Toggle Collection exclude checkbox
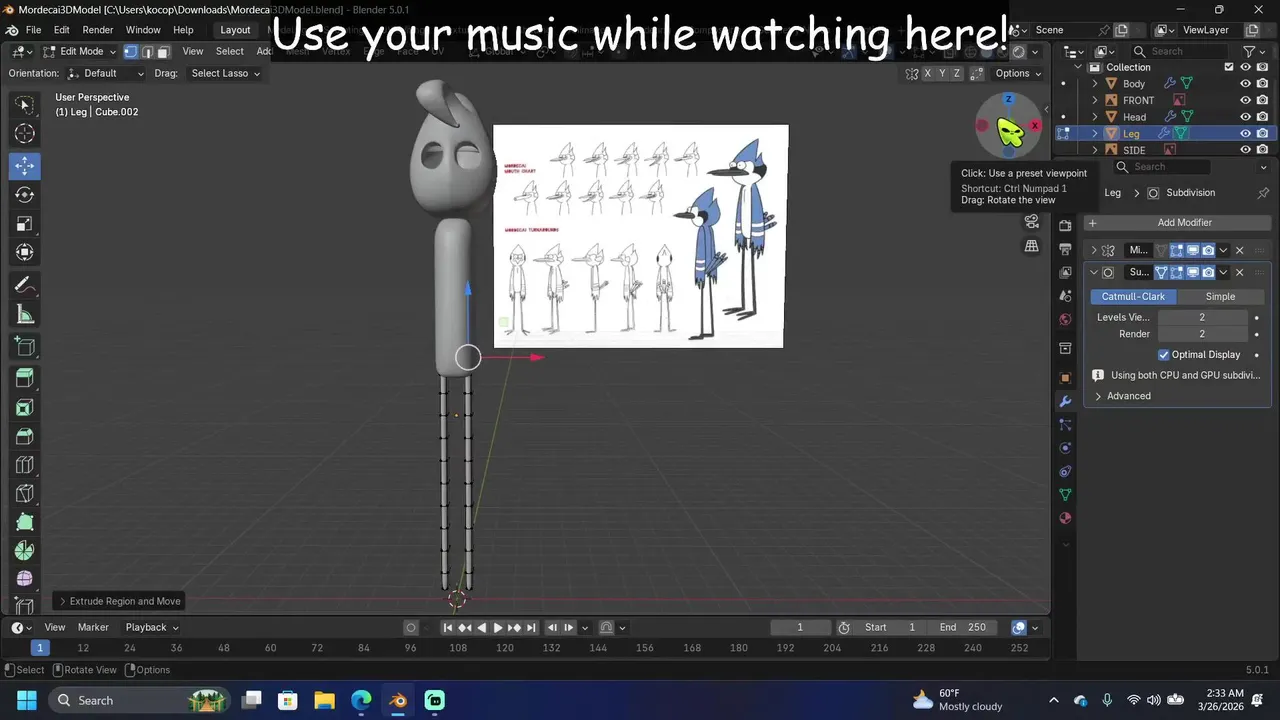The height and width of the screenshot is (720, 1280). [x=1229, y=67]
